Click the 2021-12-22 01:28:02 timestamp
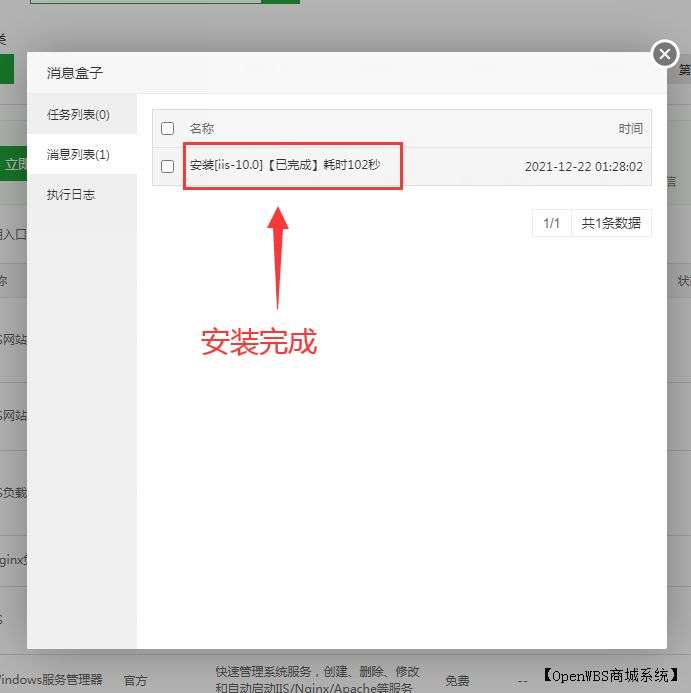Viewport: 691px width, 693px height. tap(583, 167)
